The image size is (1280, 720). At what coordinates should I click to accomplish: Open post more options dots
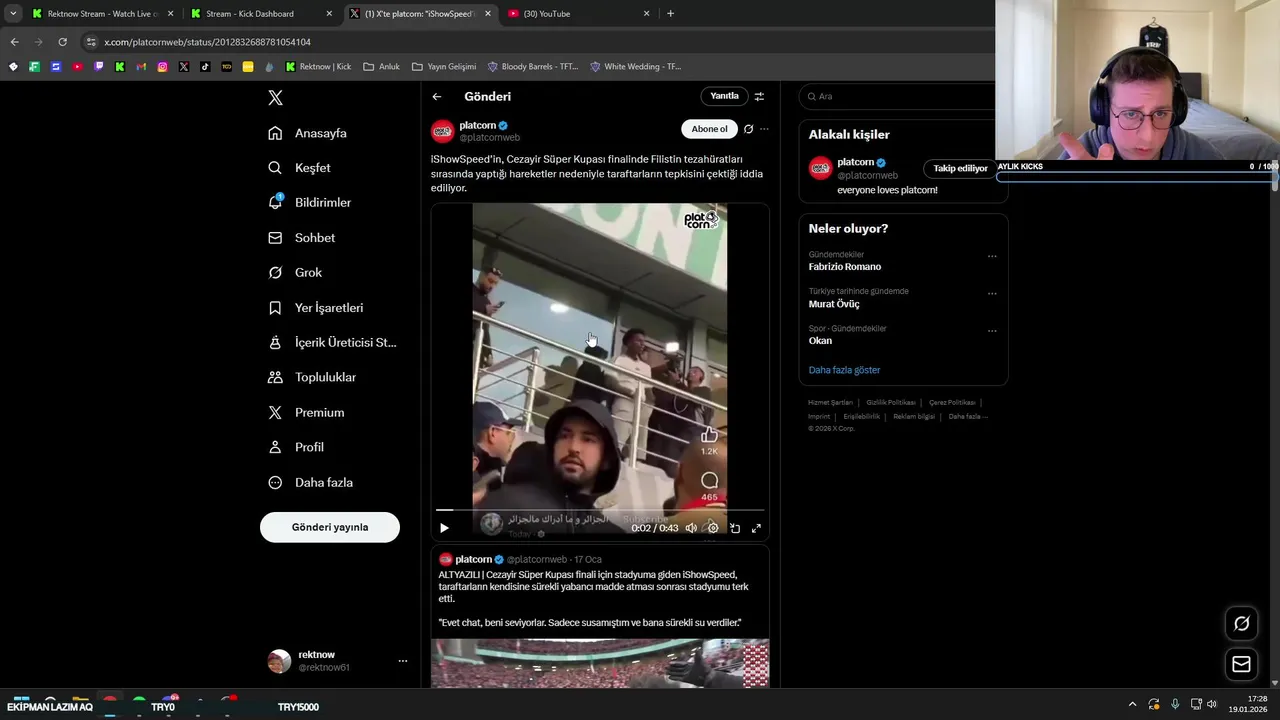tap(764, 129)
